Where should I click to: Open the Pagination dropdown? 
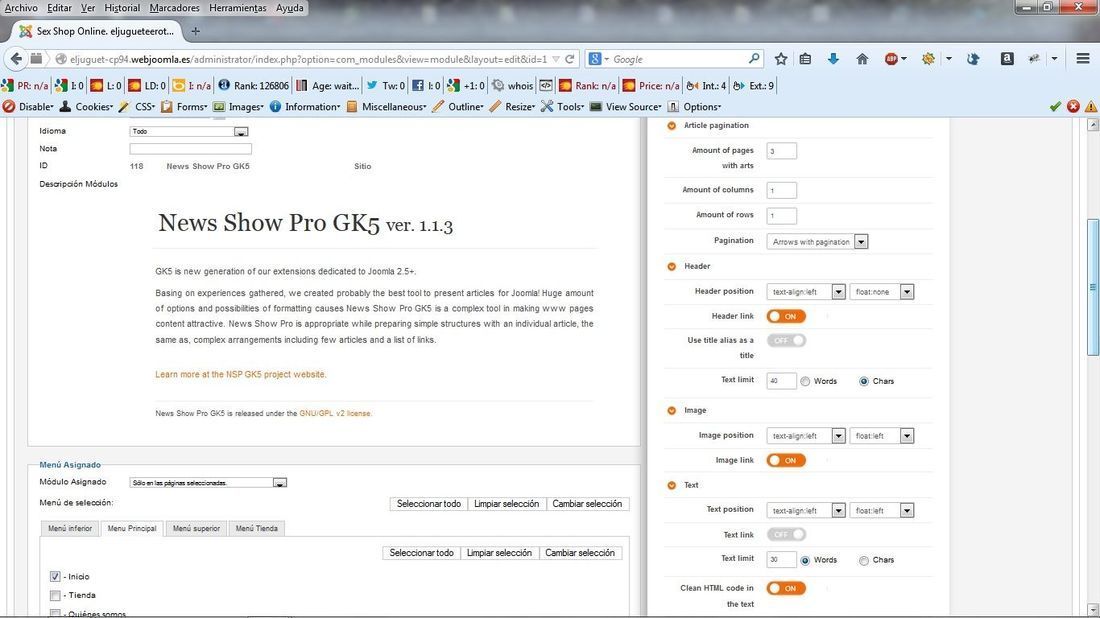pos(817,241)
